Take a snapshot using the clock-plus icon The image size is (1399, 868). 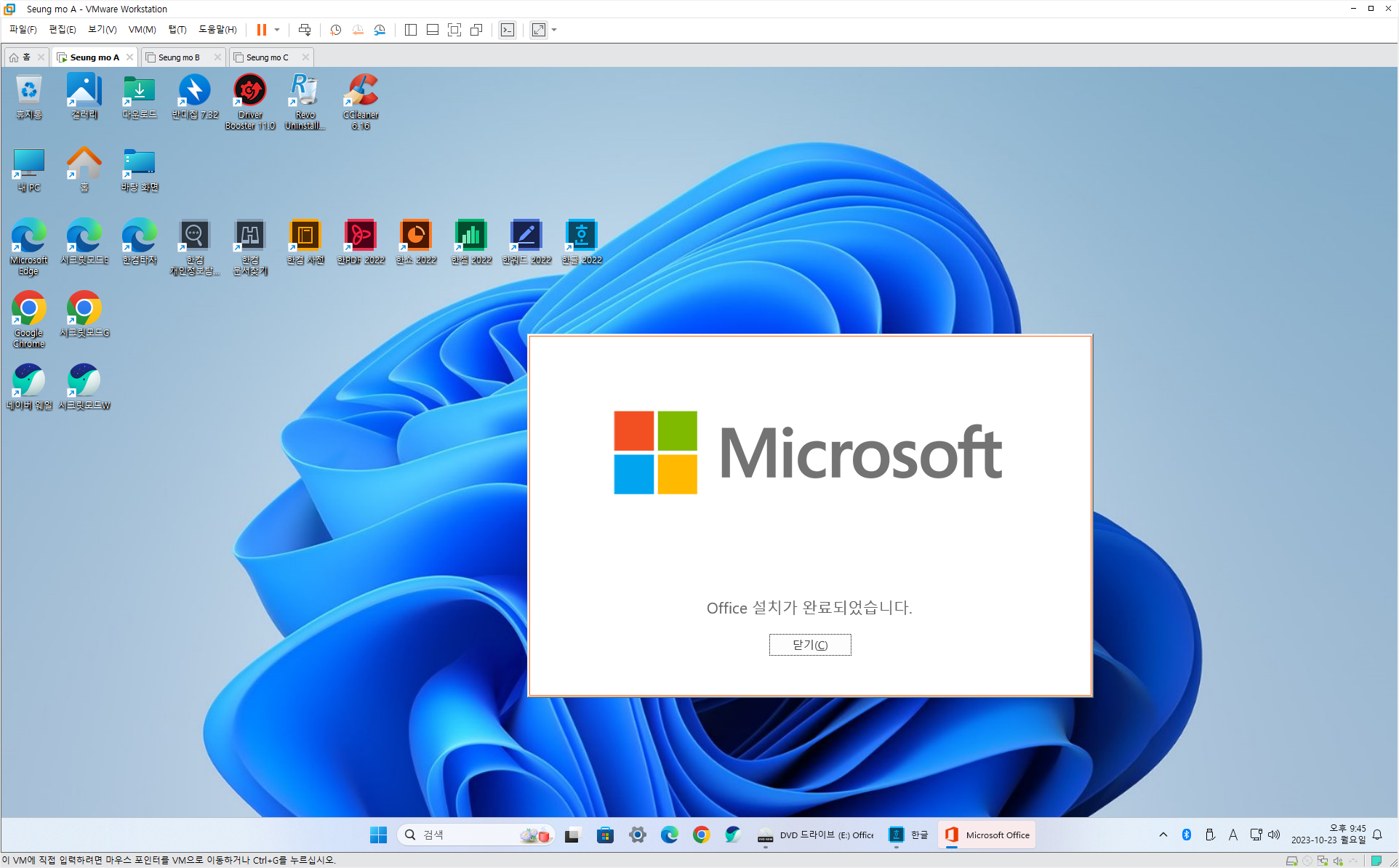[335, 30]
